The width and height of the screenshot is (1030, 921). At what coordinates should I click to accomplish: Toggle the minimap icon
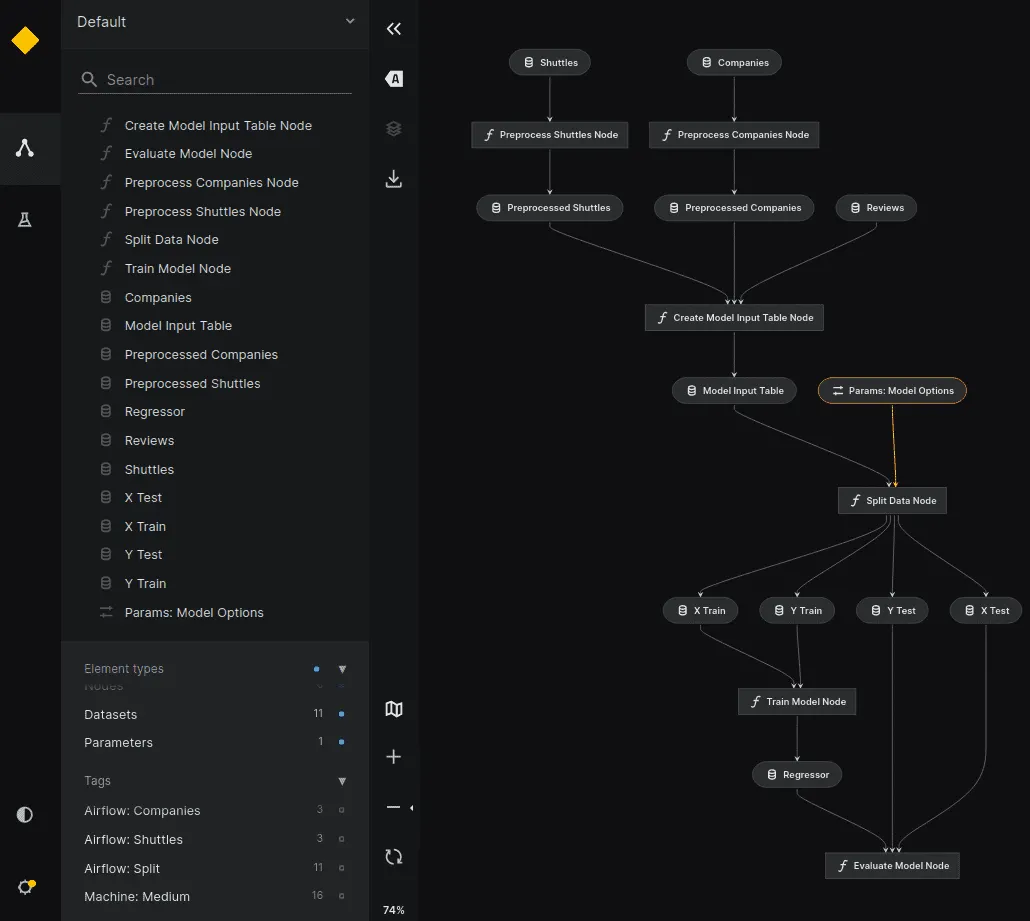394,709
